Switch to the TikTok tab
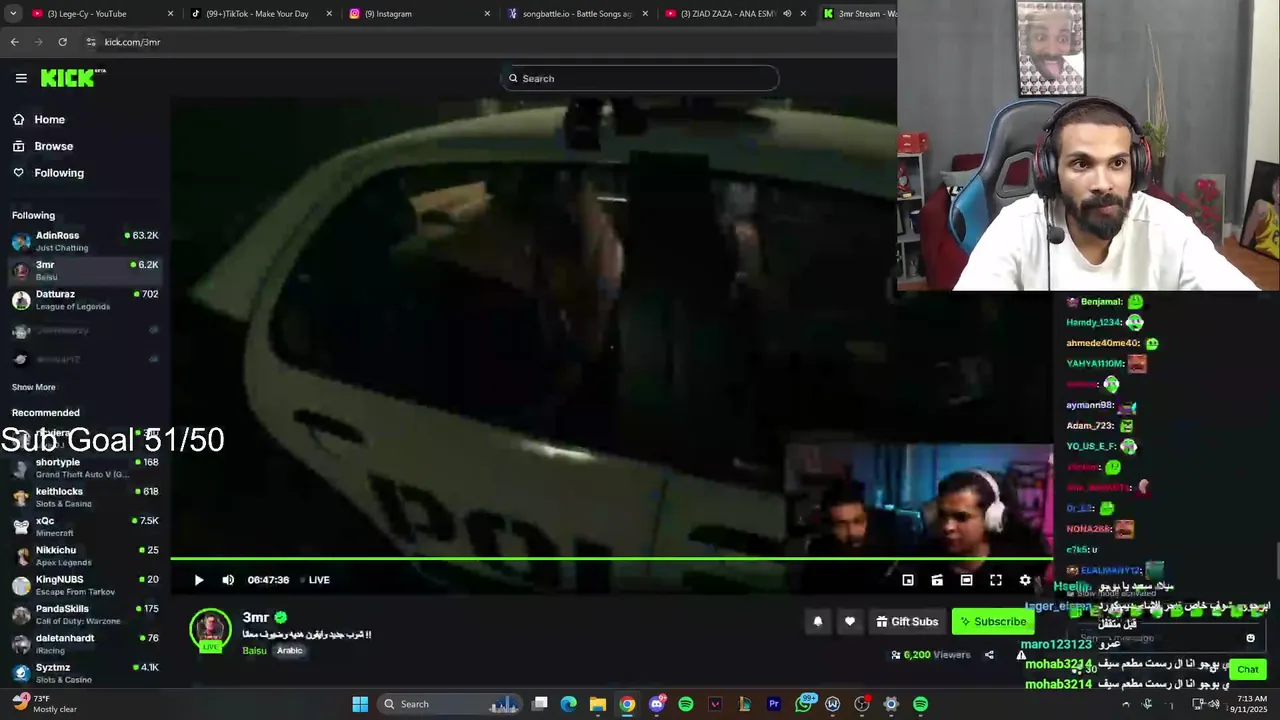 pos(258,14)
